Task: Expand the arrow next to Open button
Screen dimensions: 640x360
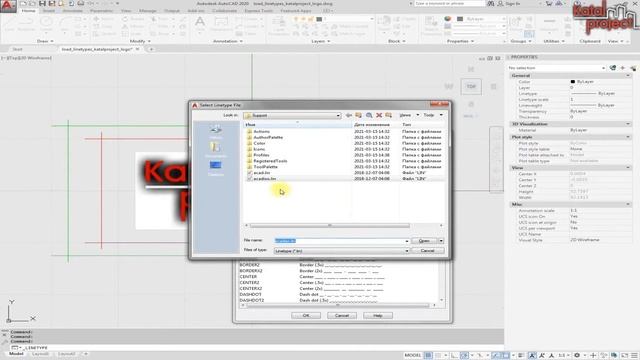Action: coord(441,241)
